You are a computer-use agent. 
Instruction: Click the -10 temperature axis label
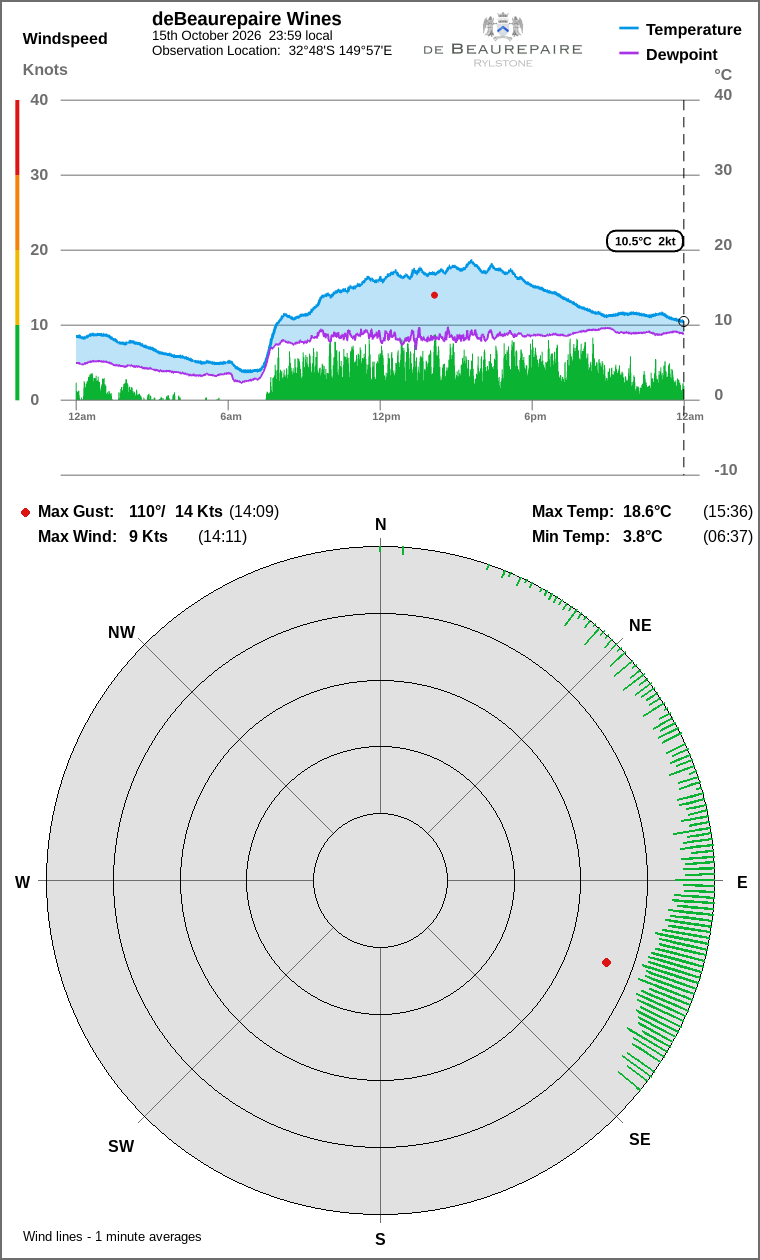726,470
